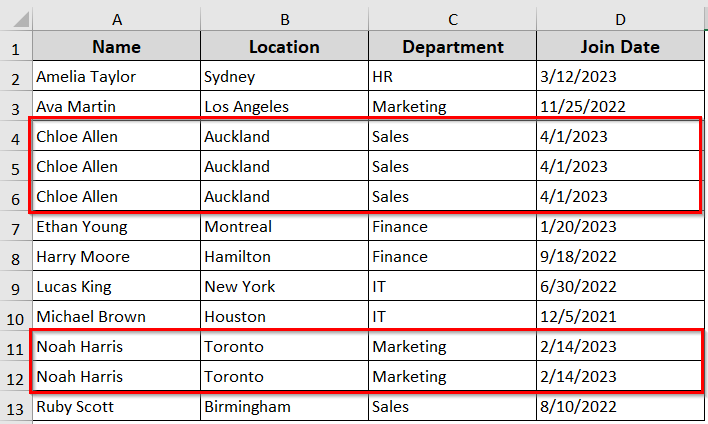This screenshot has height=424, width=708.
Task: Select Lucas King's IT department cell
Action: coord(452,287)
